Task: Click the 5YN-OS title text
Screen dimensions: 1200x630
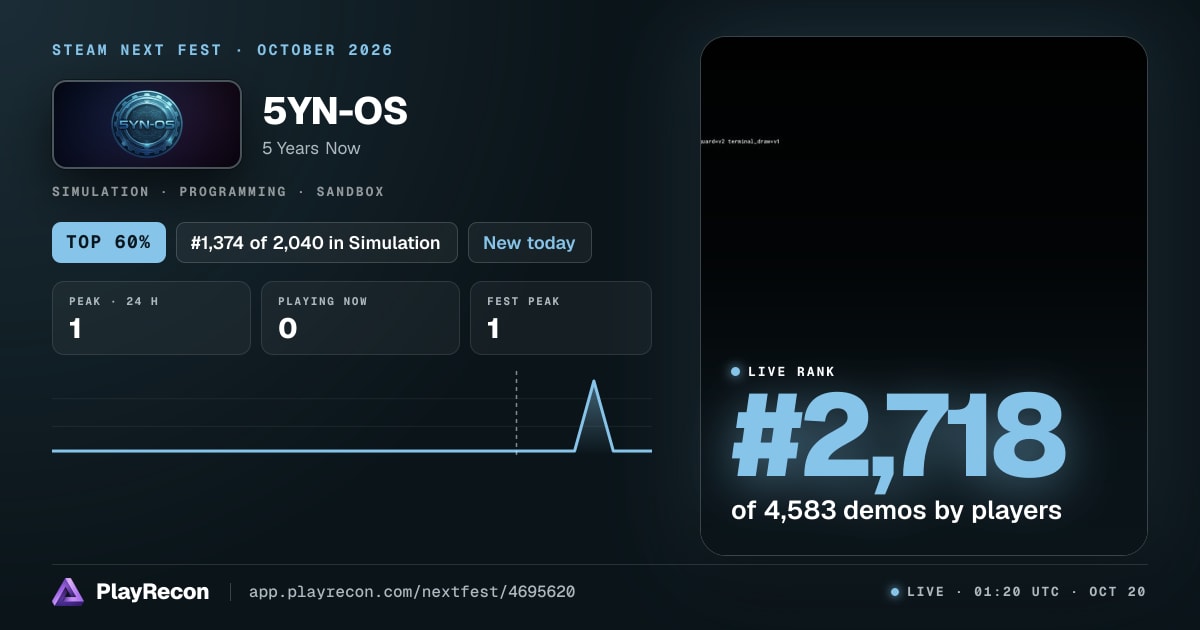Action: point(335,112)
